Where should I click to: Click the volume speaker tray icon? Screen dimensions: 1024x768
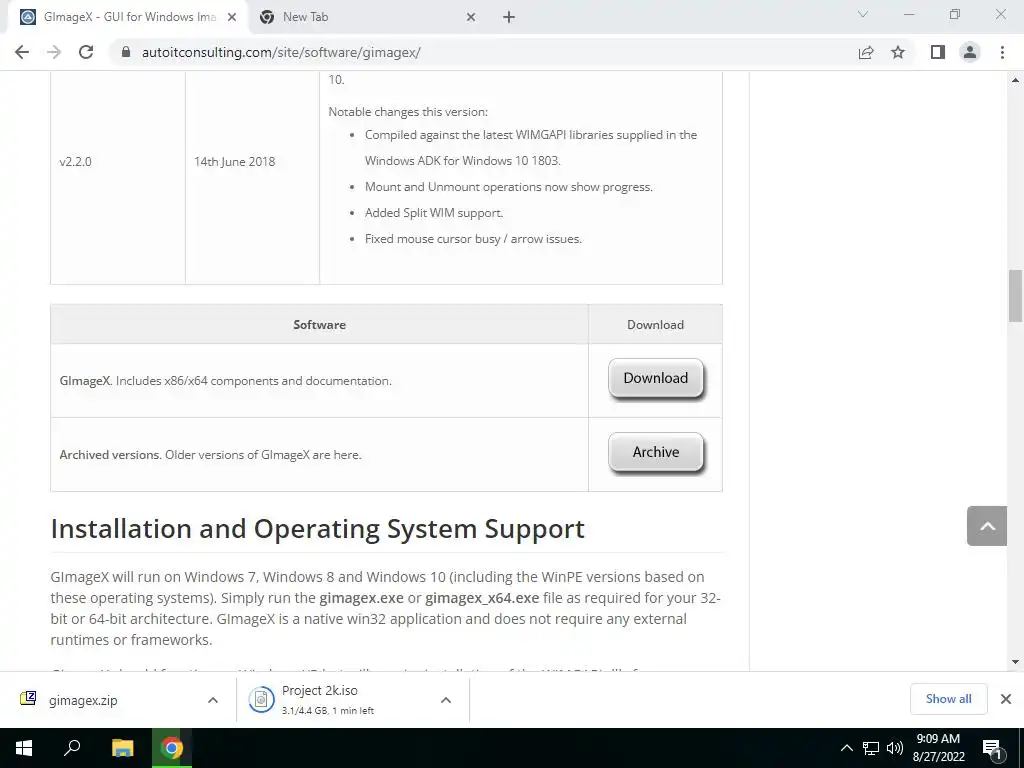(x=895, y=748)
